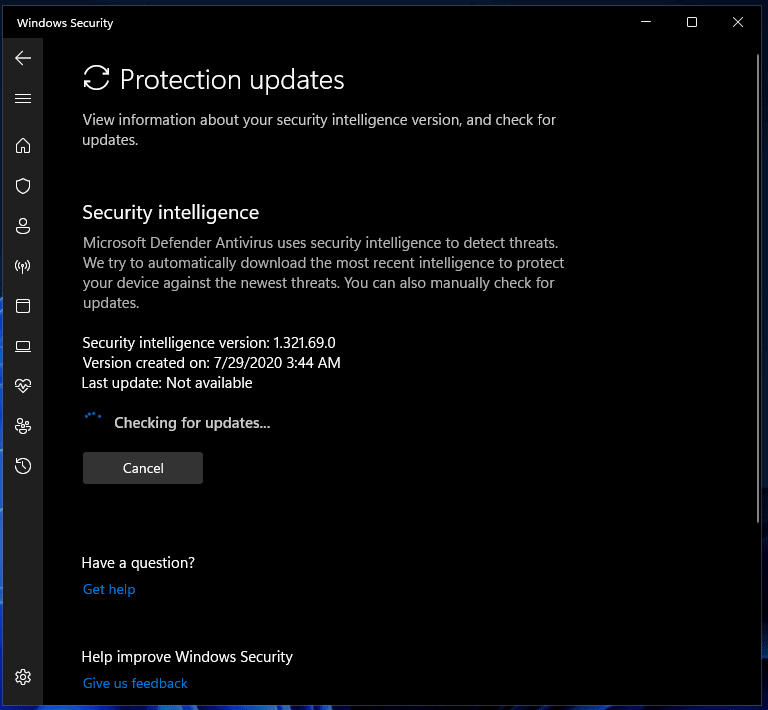Cancel the update check

pyautogui.click(x=143, y=468)
